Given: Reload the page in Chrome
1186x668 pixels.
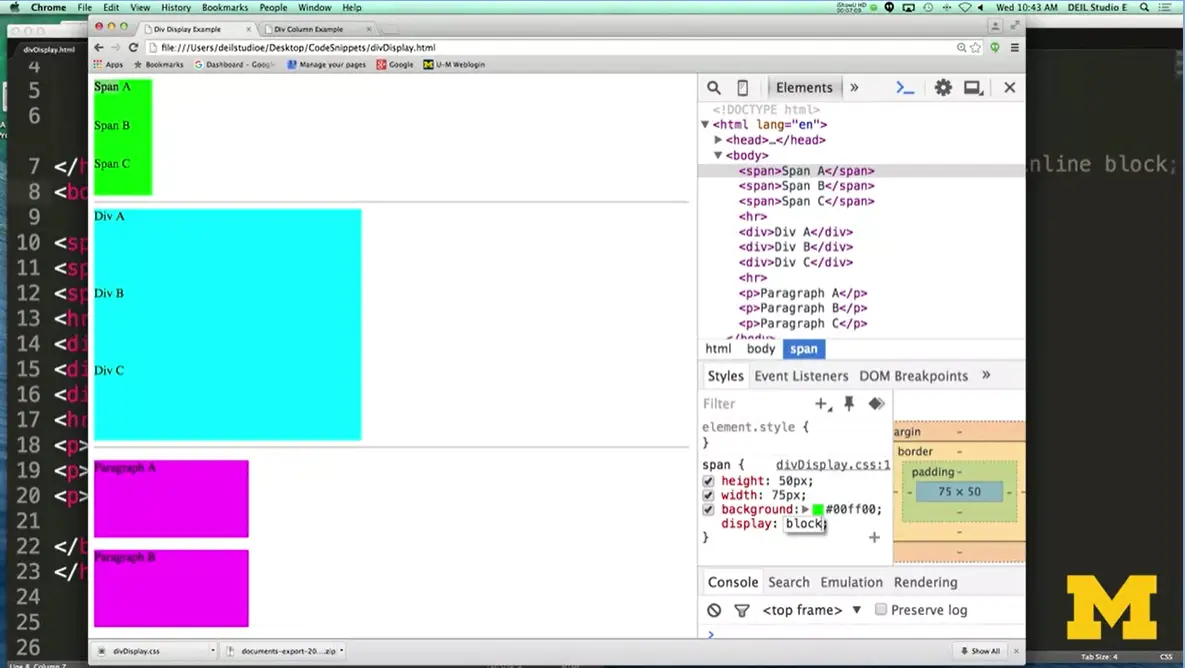Looking at the screenshot, I should pyautogui.click(x=133, y=47).
